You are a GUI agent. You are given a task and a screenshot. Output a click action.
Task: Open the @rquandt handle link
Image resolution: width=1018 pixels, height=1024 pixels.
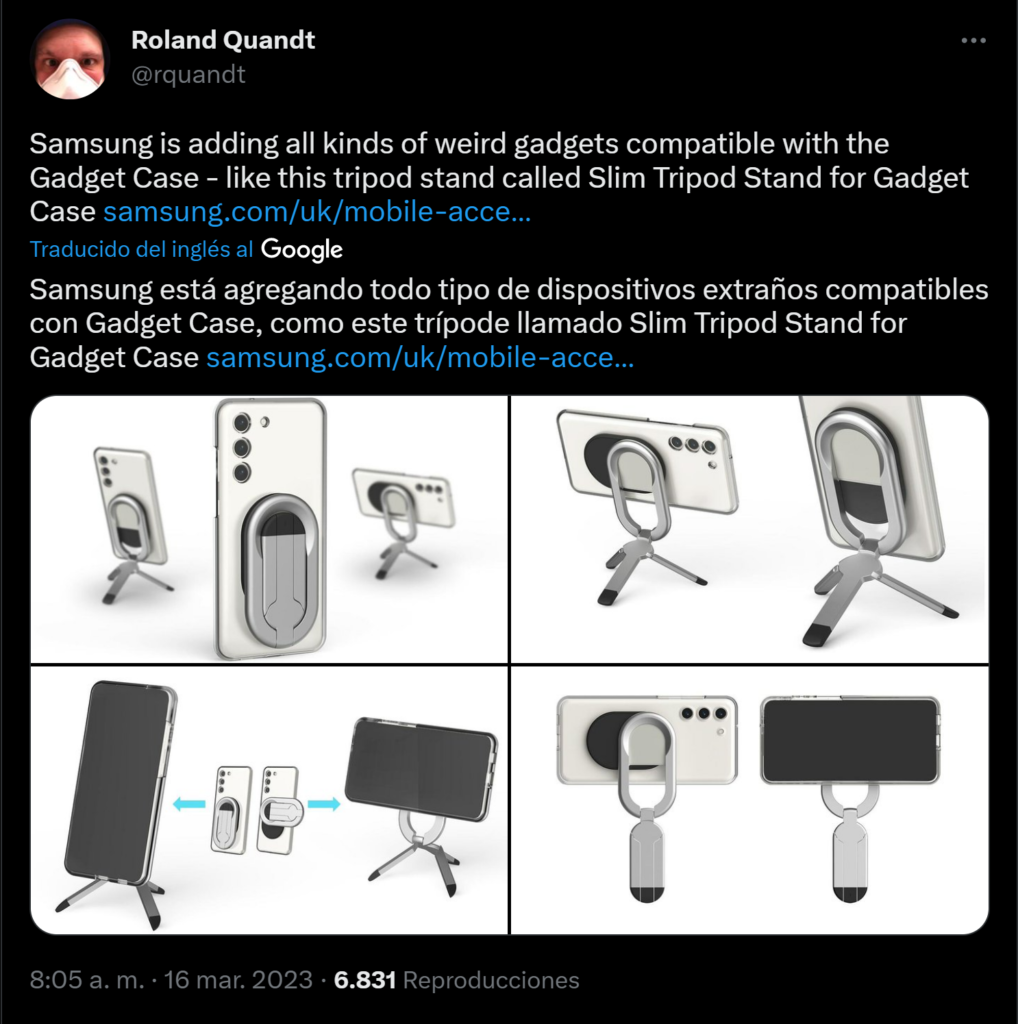pyautogui.click(x=188, y=74)
